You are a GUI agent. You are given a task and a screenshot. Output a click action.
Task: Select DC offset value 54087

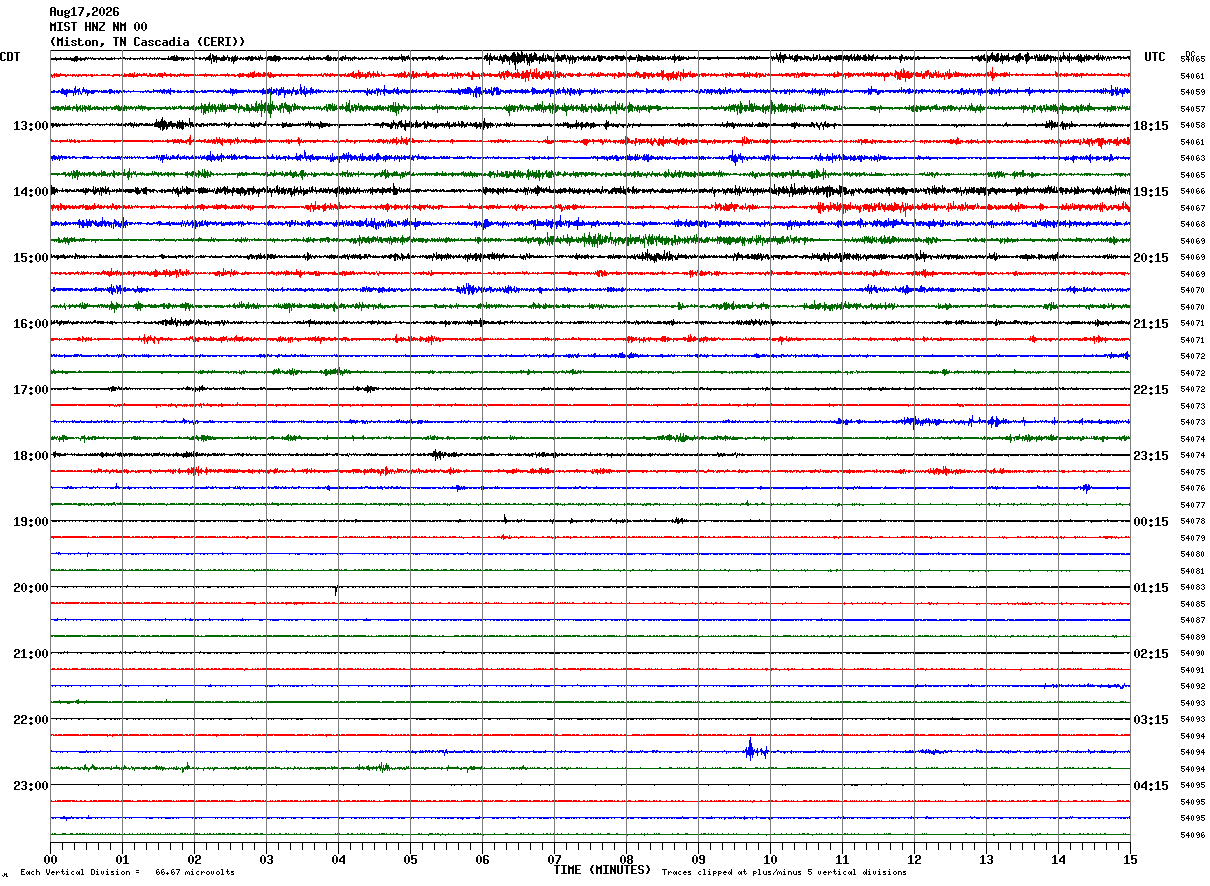click(1193, 620)
